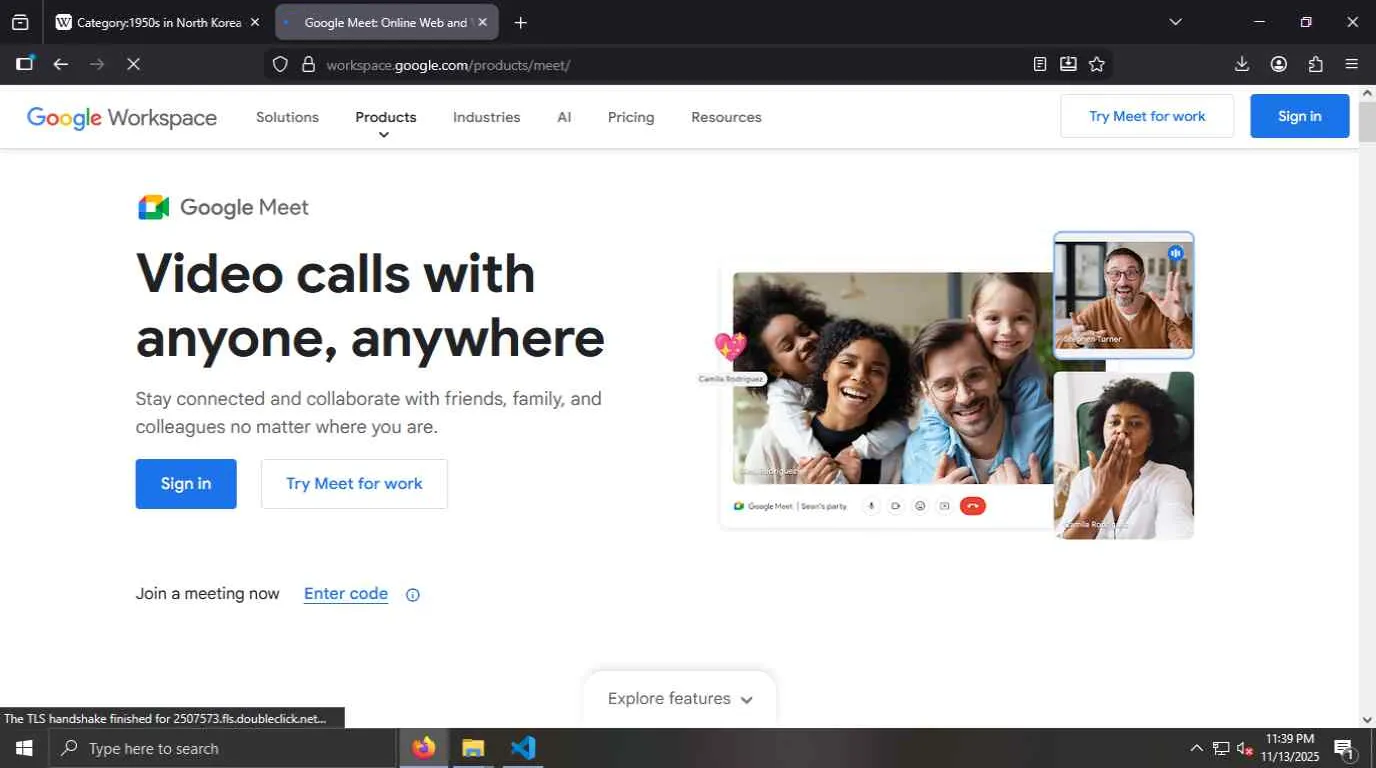
Task: Click the family group video image
Action: click(x=893, y=378)
